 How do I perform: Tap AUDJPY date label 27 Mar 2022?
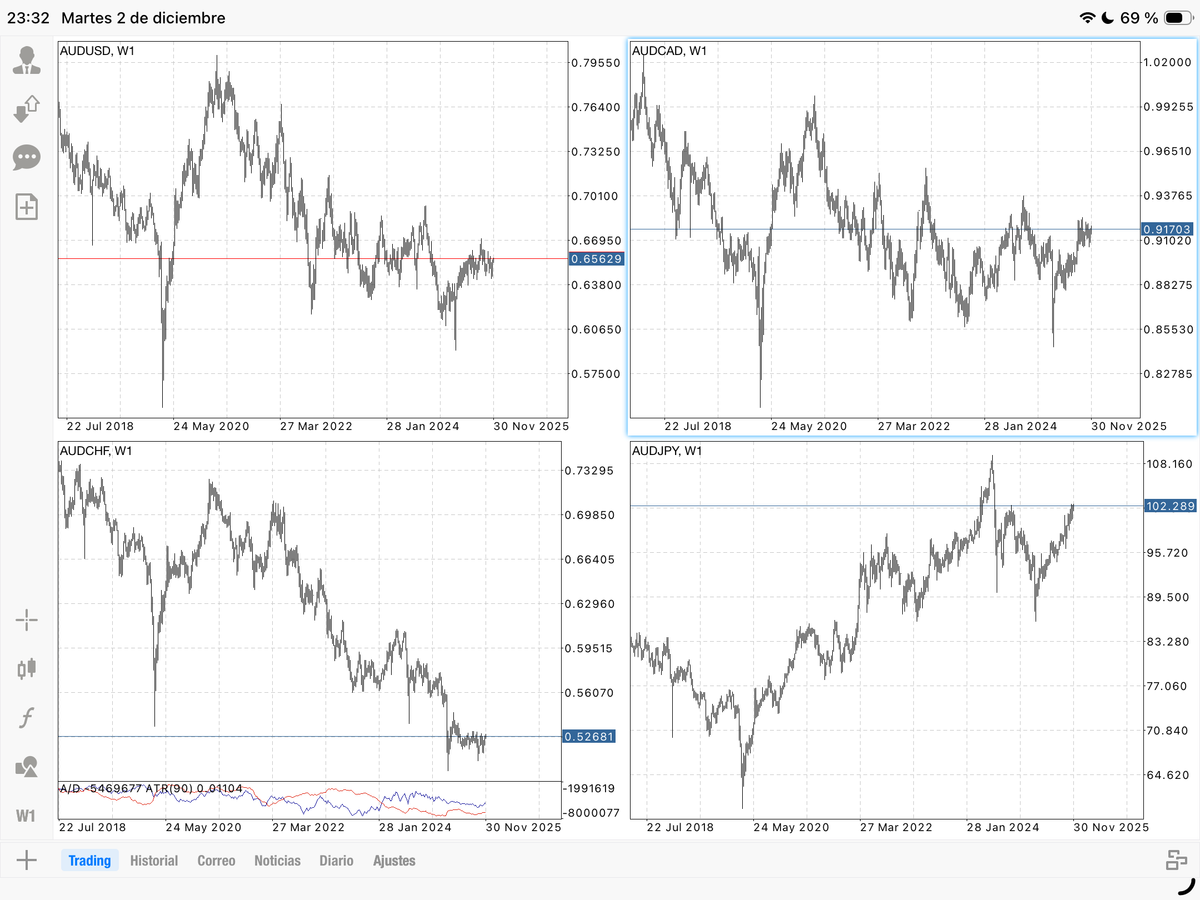click(896, 827)
